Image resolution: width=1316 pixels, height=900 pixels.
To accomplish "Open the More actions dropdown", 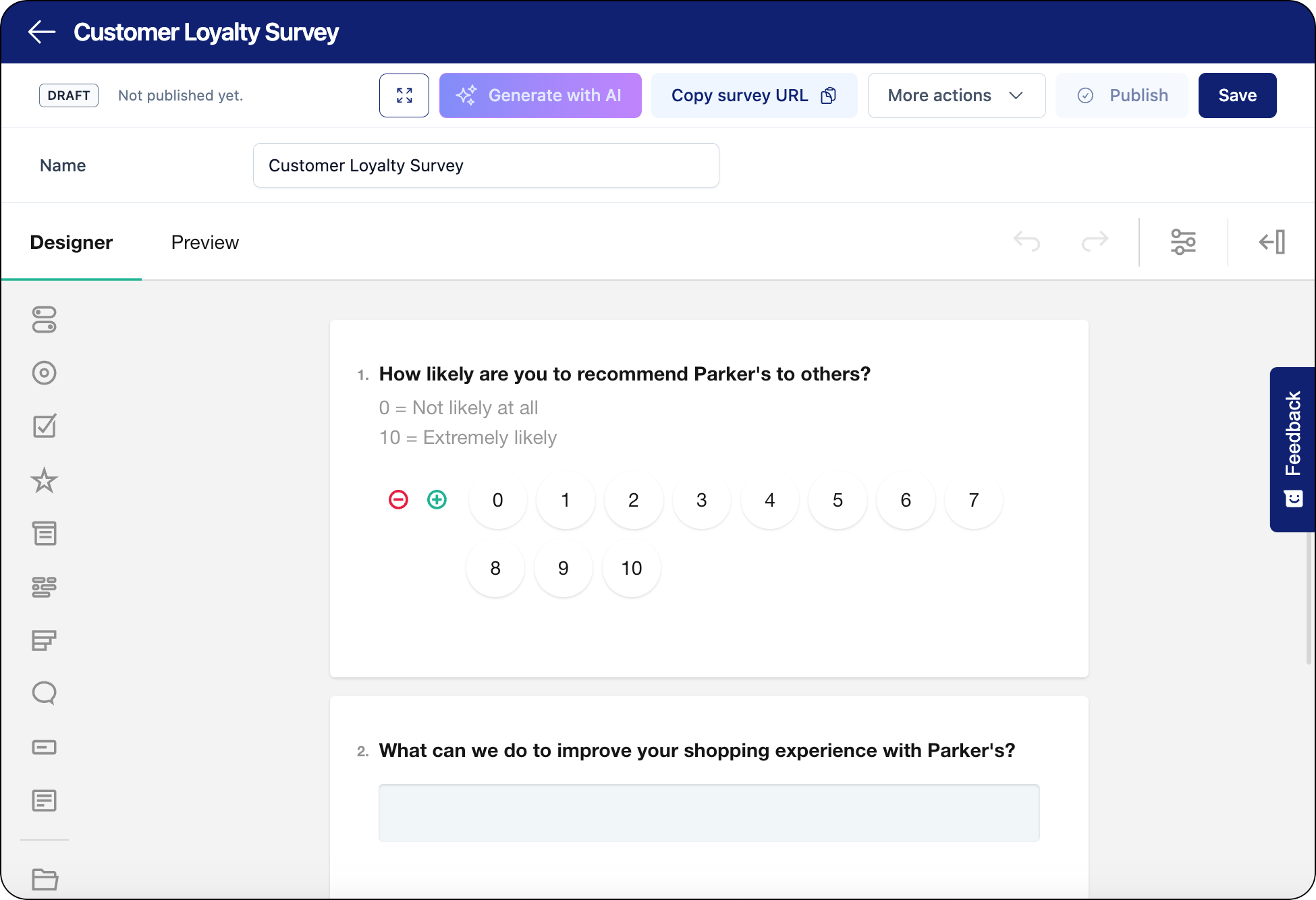I will [x=956, y=95].
